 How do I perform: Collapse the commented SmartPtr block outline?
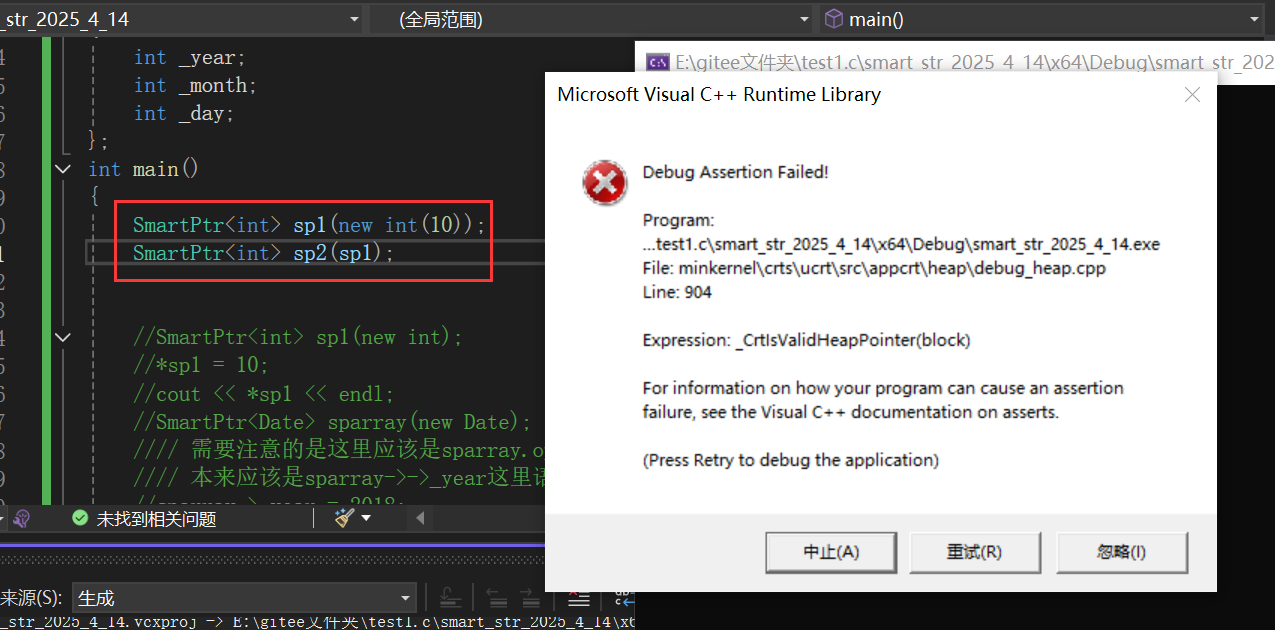(x=63, y=338)
